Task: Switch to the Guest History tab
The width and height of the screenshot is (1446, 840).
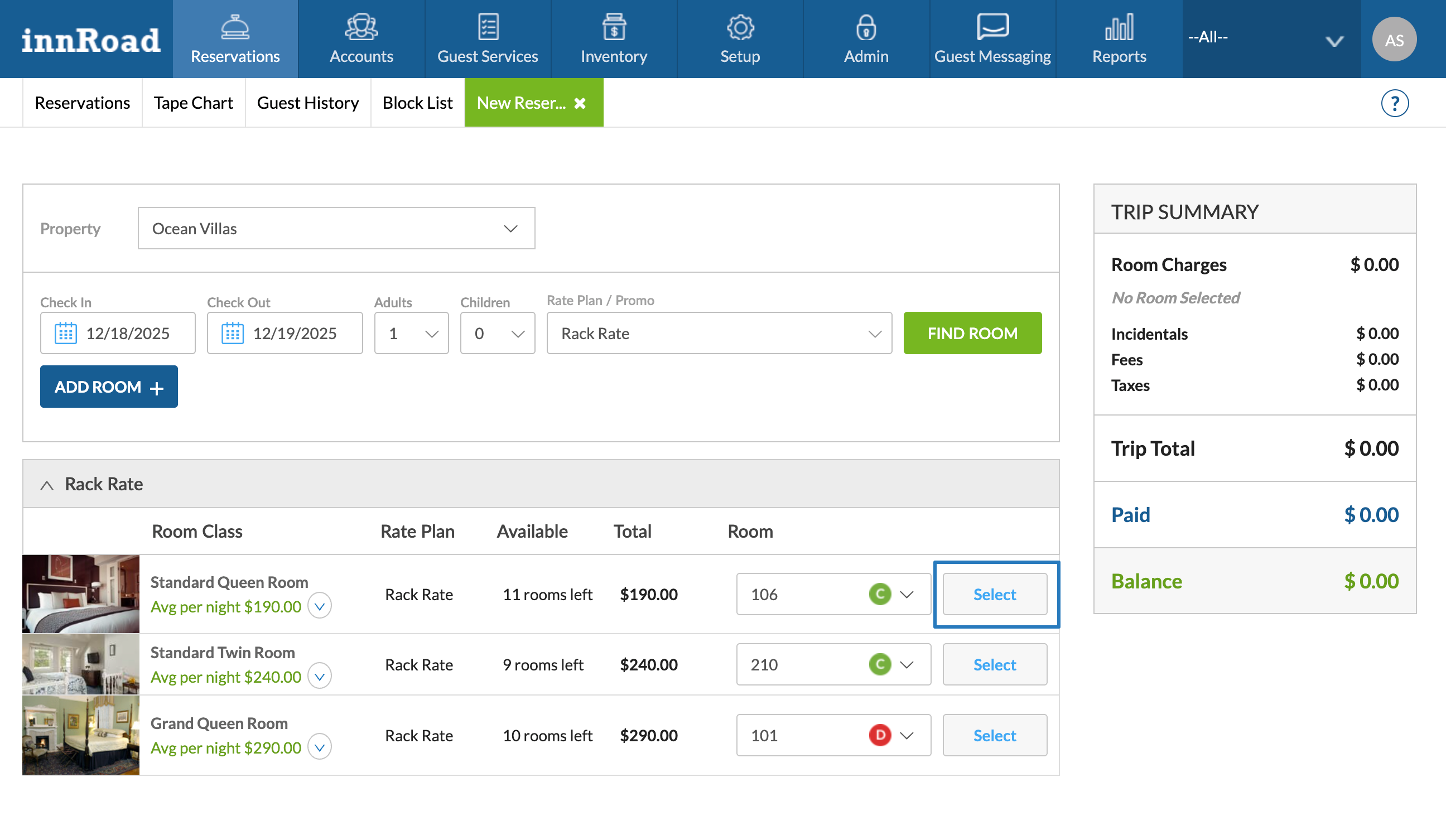Action: [x=307, y=103]
